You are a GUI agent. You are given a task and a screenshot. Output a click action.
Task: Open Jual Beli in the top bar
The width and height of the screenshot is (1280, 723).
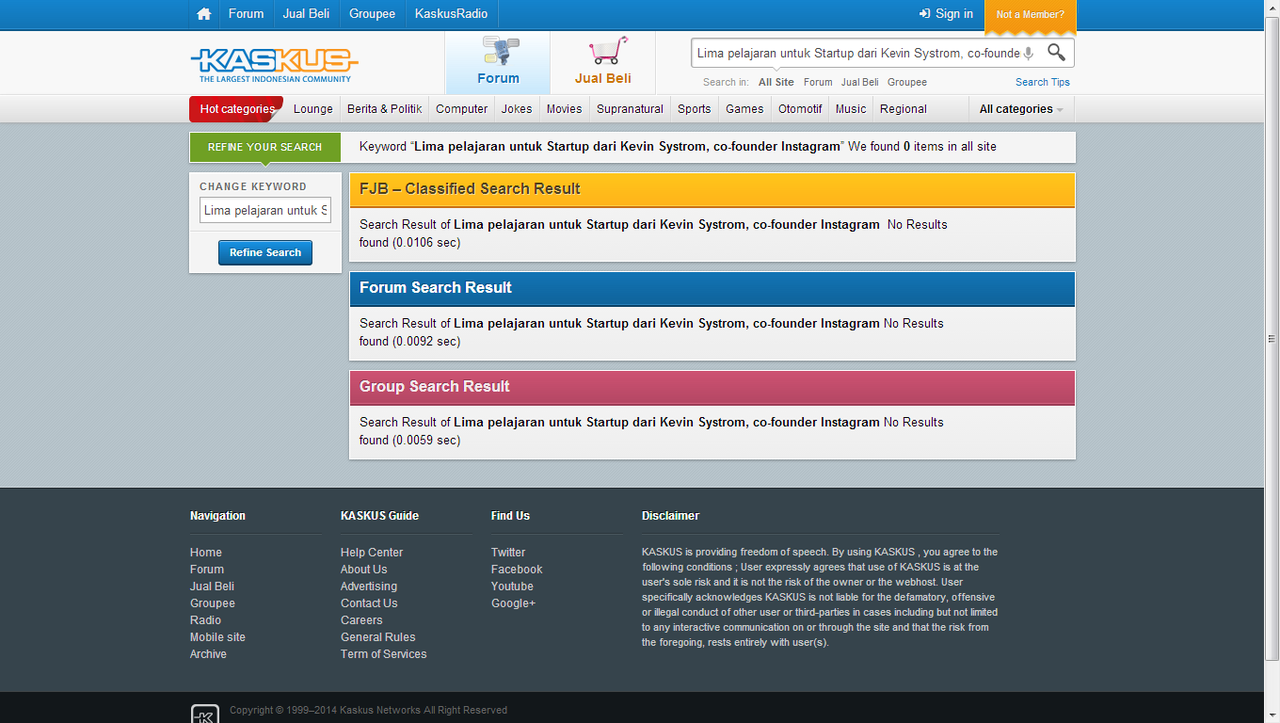point(306,14)
